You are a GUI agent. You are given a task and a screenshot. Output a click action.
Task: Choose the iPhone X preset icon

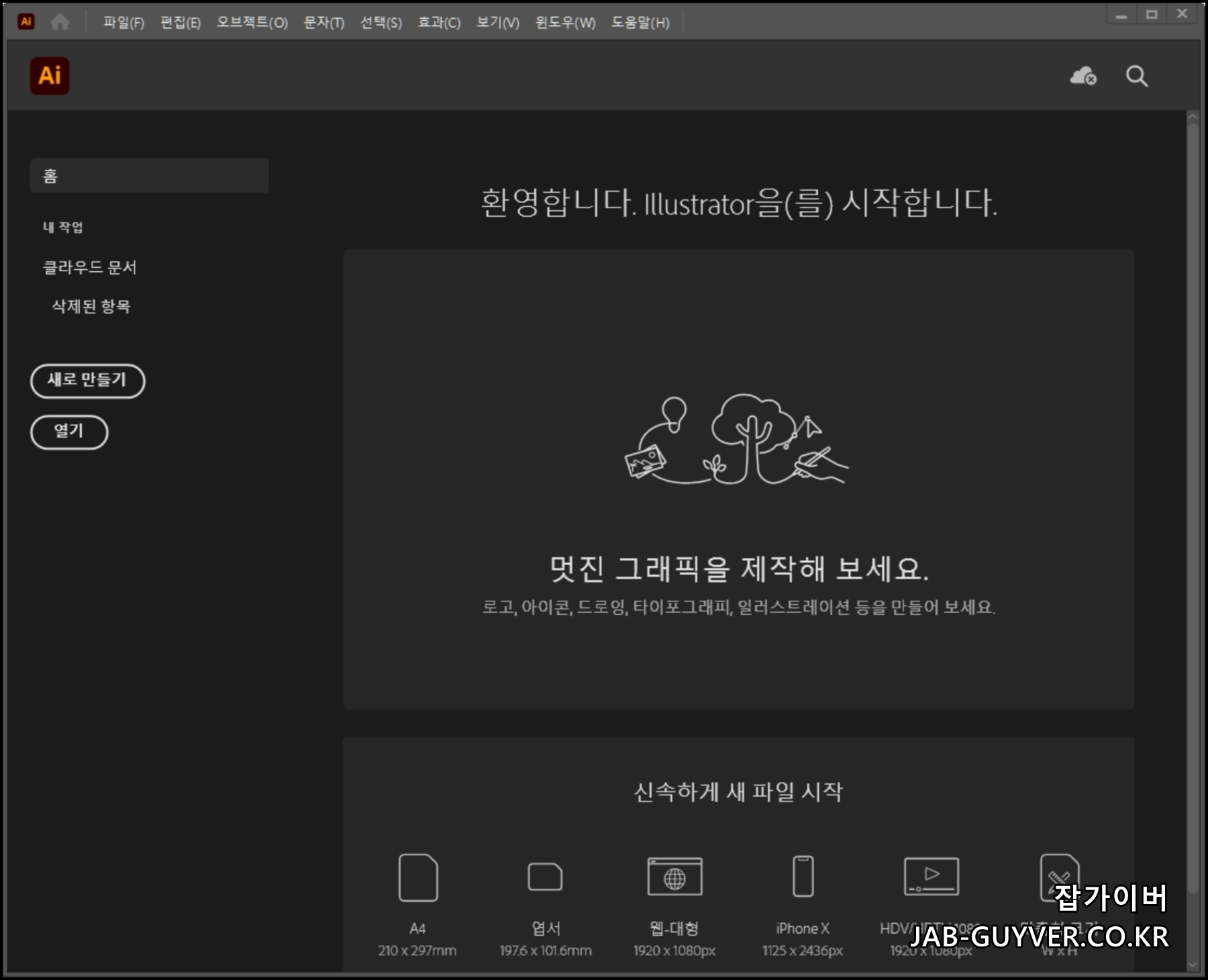coord(803,876)
